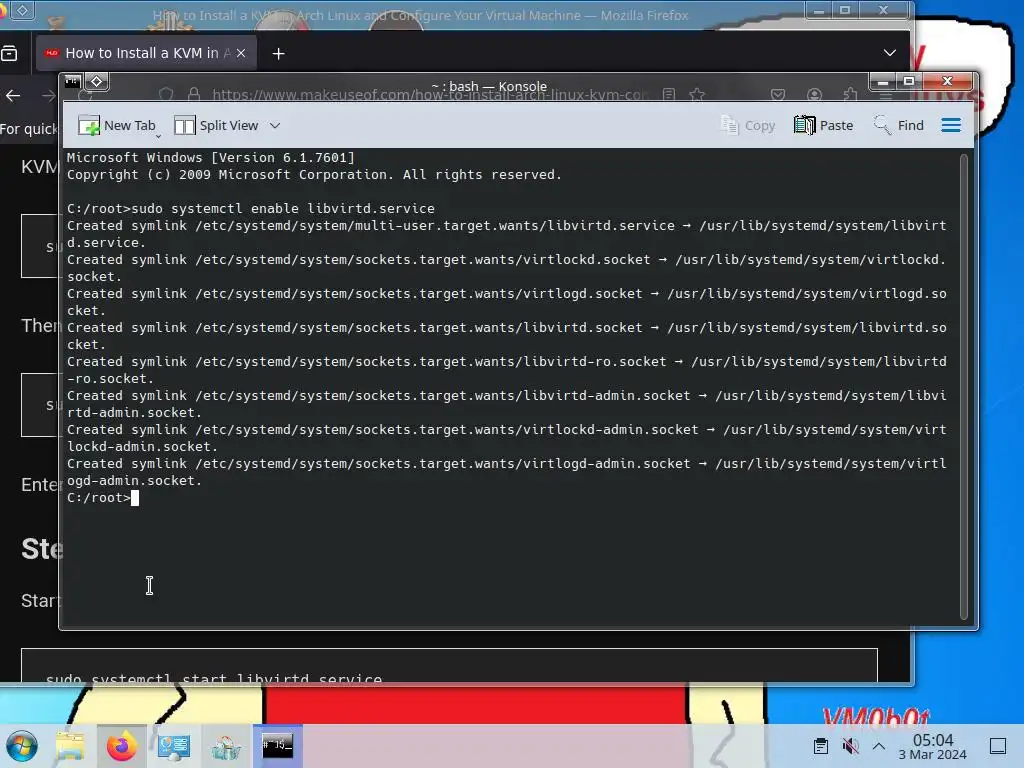Close the How to Install a KVM tab
The height and width of the screenshot is (768, 1024).
(x=241, y=54)
